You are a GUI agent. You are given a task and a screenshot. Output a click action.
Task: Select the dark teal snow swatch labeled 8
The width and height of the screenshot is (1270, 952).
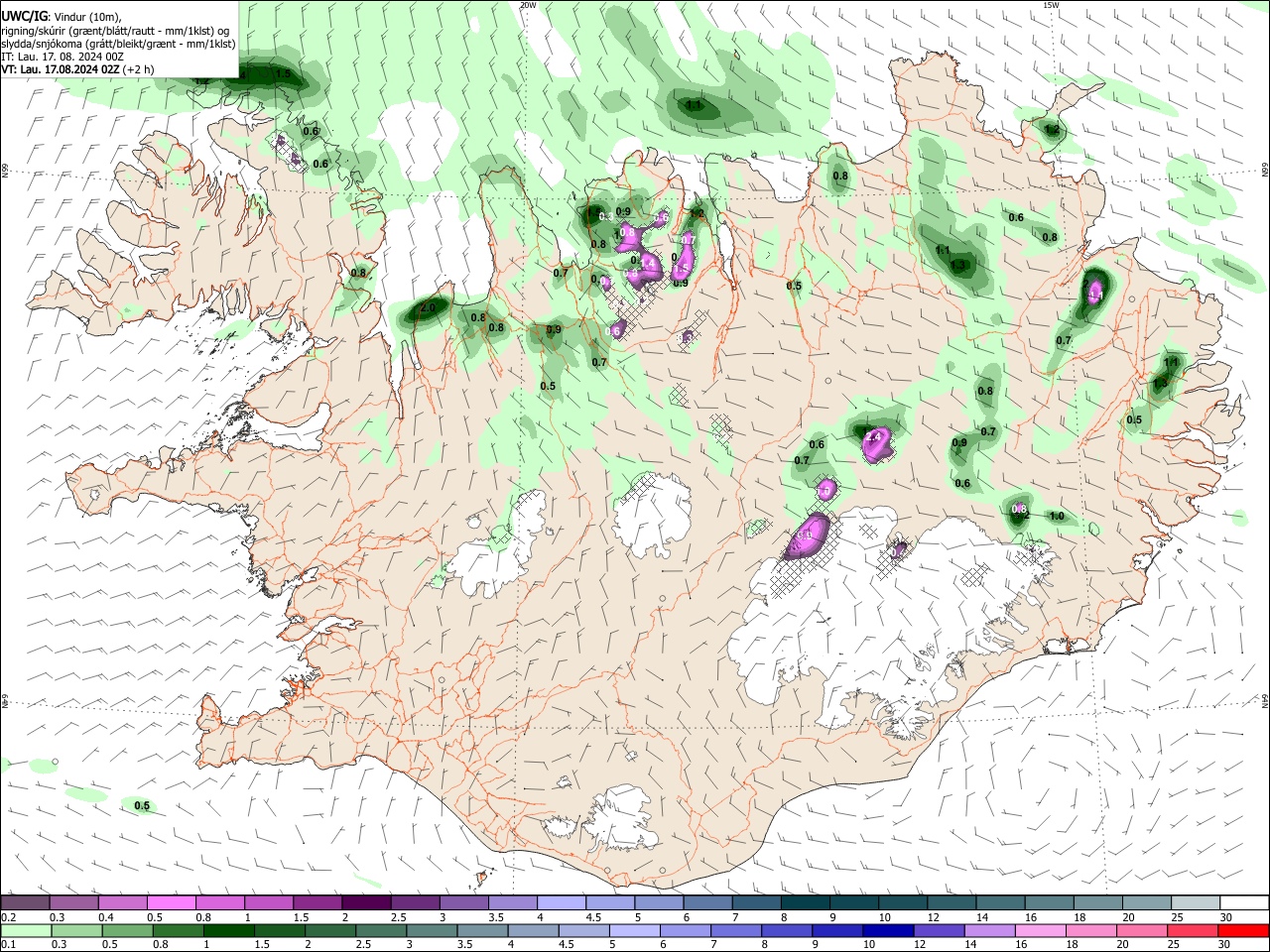pos(805,902)
